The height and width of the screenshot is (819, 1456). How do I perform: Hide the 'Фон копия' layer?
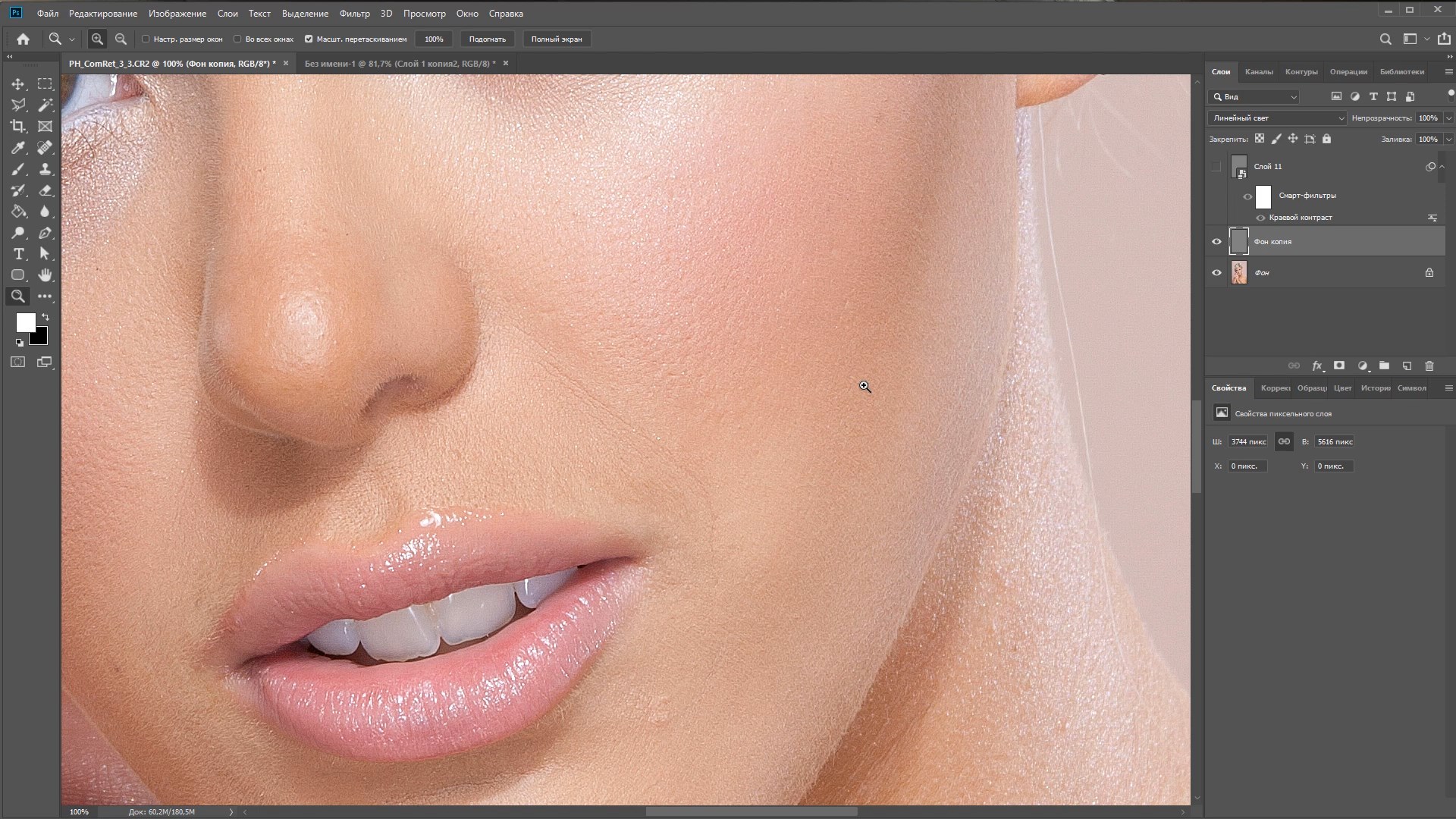click(1216, 242)
